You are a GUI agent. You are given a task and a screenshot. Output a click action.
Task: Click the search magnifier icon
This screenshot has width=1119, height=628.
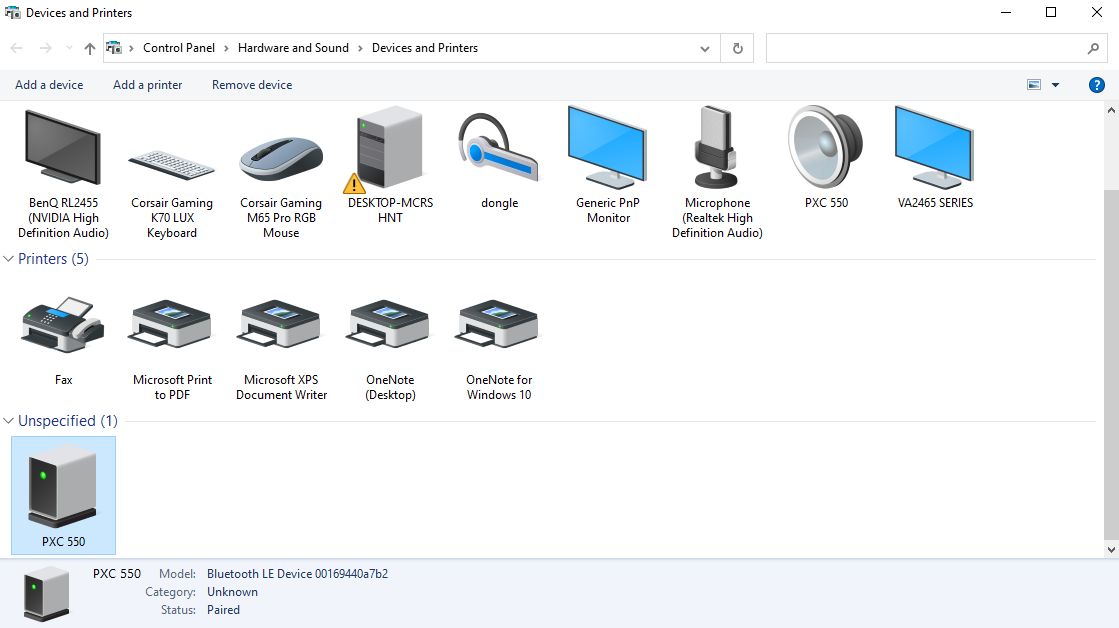[x=1093, y=49]
